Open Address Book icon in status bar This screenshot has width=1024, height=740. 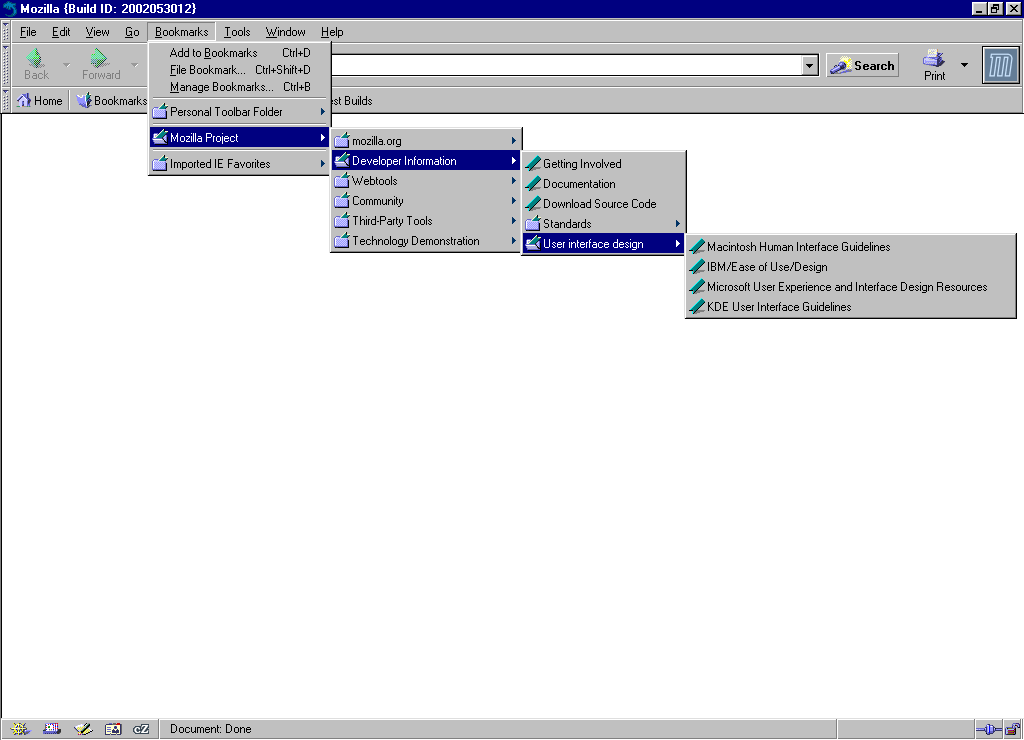pos(113,729)
